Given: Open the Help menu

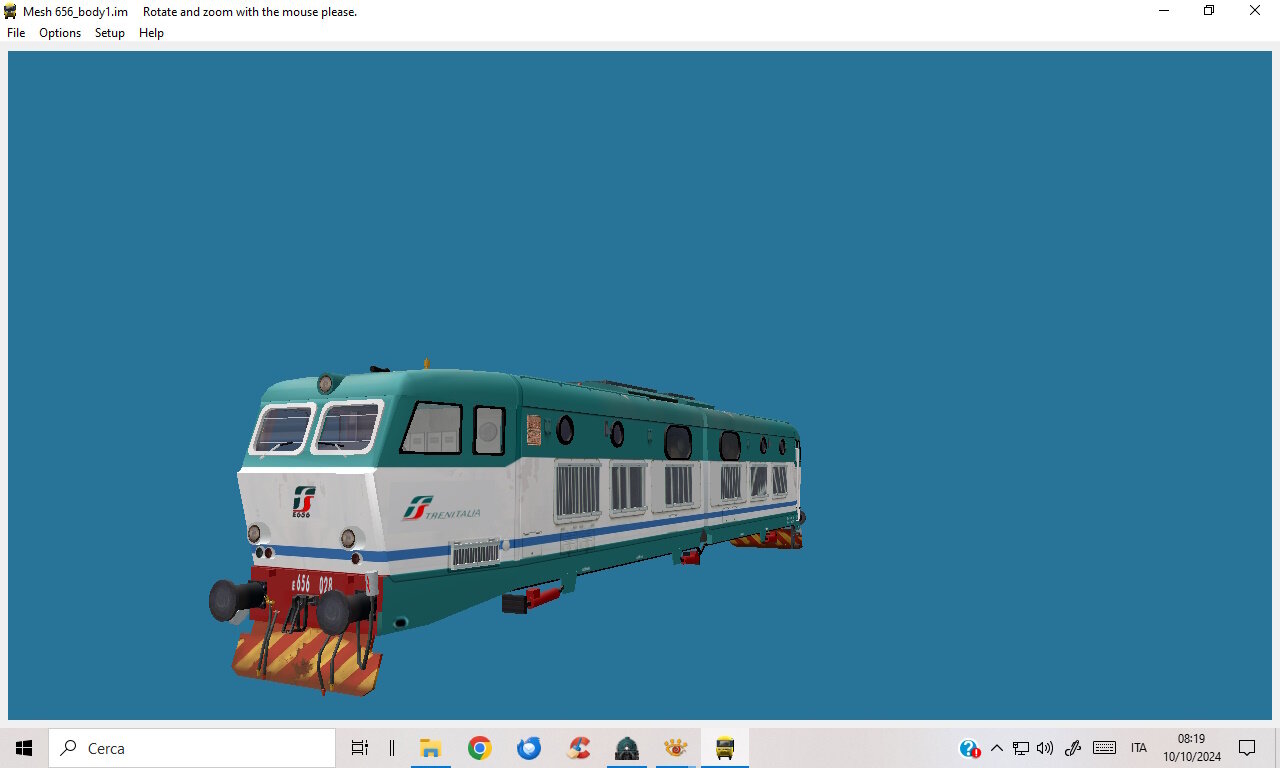Looking at the screenshot, I should [x=151, y=33].
